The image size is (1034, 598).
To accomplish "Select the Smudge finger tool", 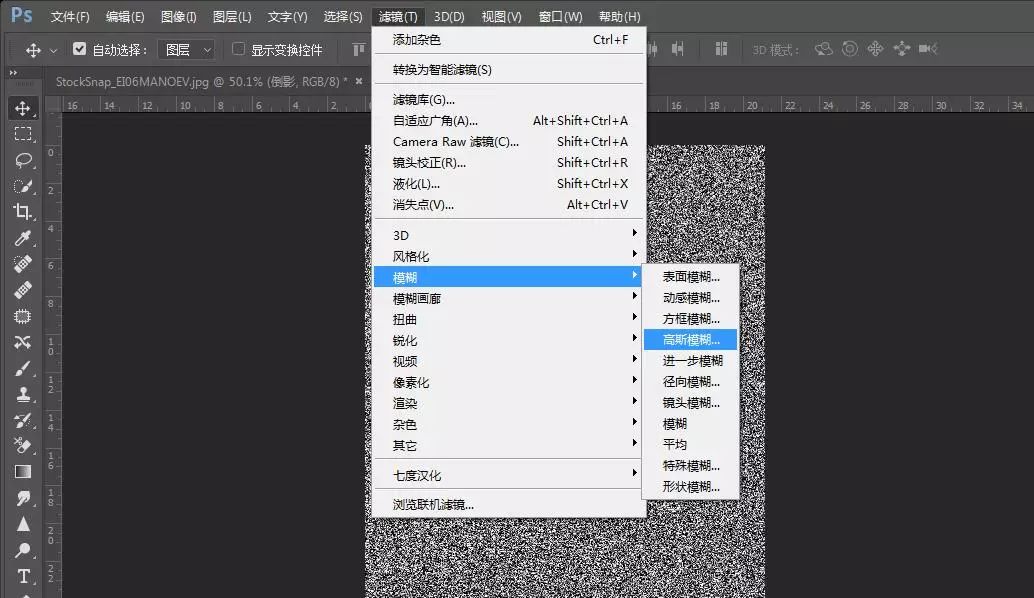I will point(23,498).
